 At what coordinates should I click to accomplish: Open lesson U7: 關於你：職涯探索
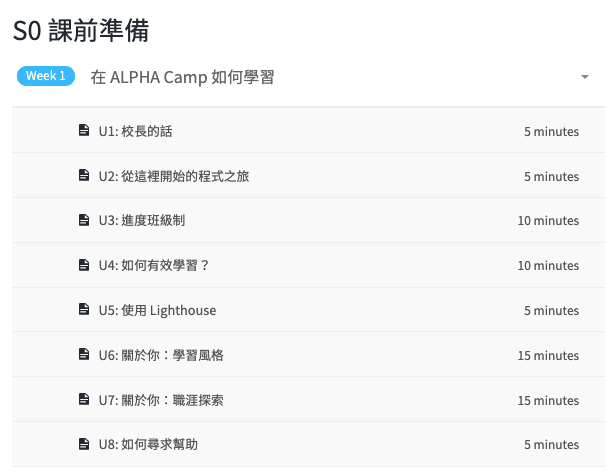point(161,400)
